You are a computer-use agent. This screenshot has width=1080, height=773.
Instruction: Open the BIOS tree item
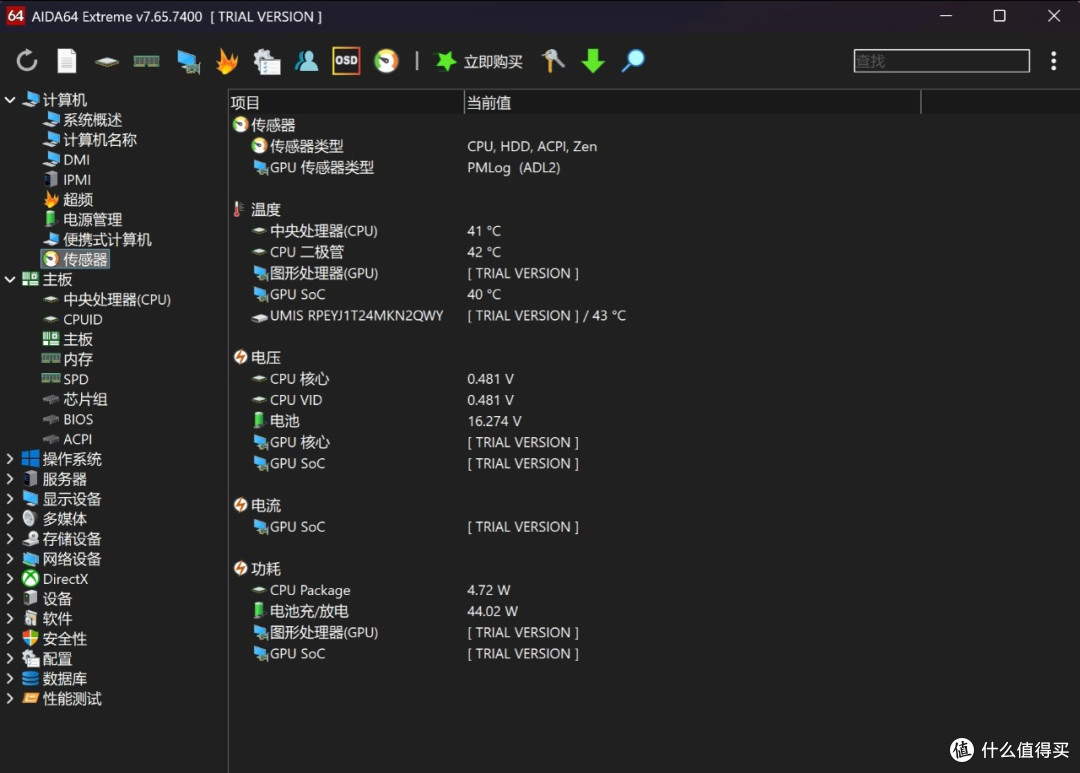coord(68,420)
